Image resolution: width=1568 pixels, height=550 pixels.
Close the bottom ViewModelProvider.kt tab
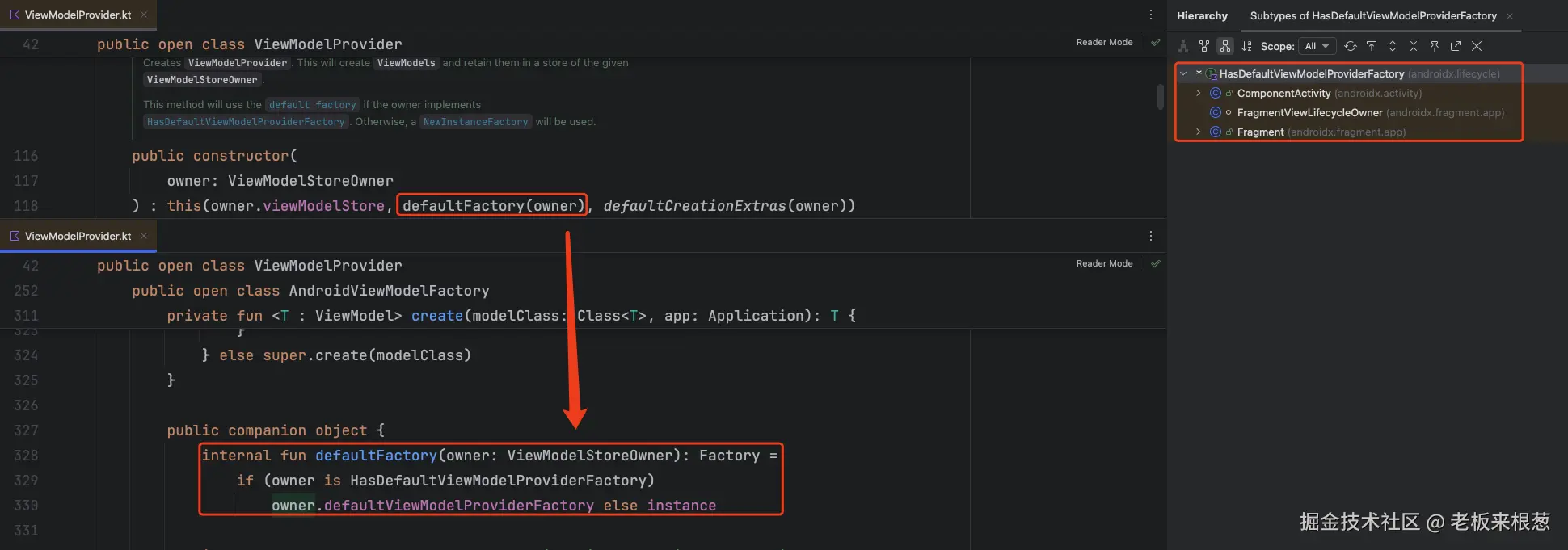pyautogui.click(x=144, y=236)
